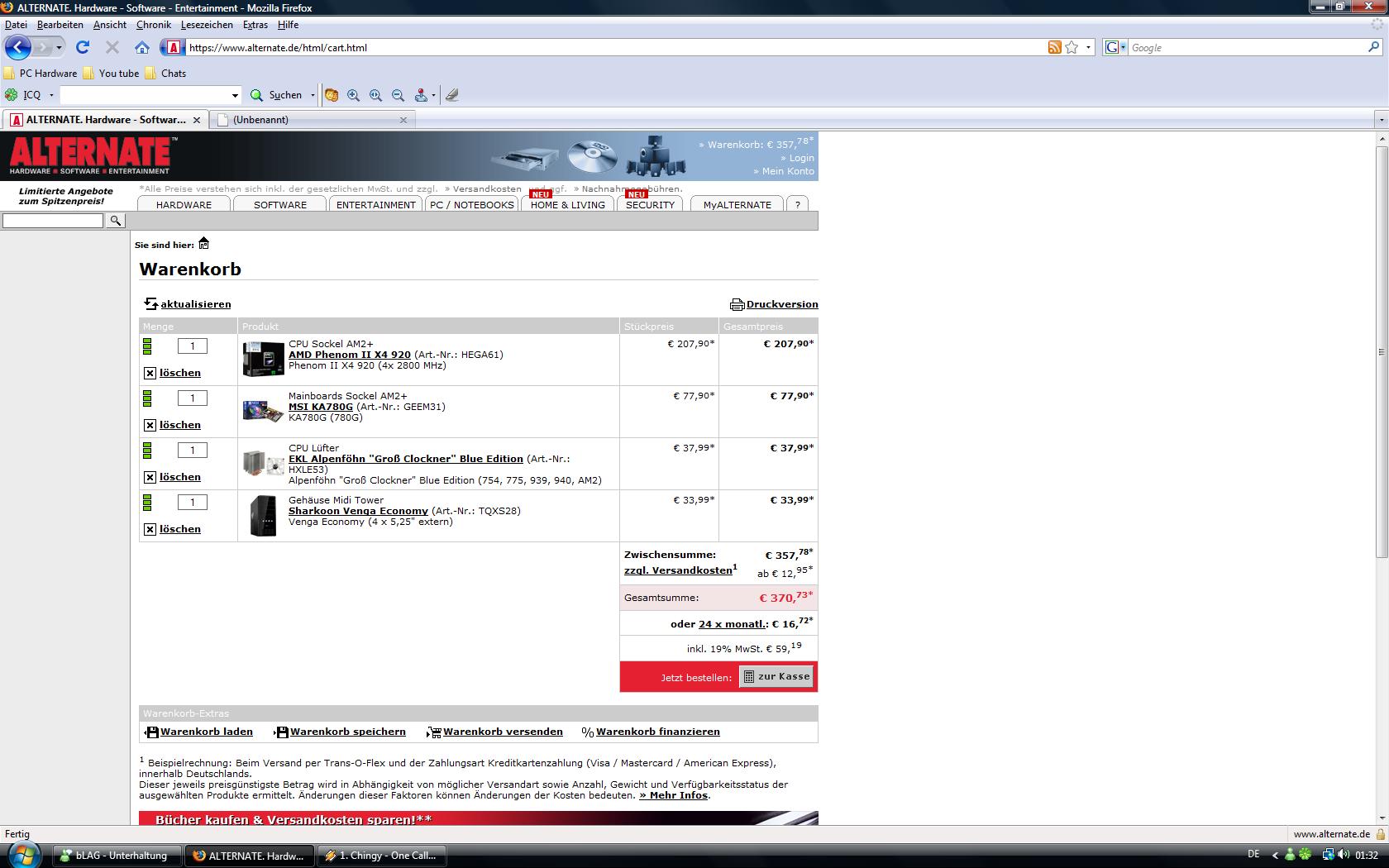Screen dimensions: 1389x868
Task: Click the ICQ flower icon in toolbar
Action: point(12,95)
